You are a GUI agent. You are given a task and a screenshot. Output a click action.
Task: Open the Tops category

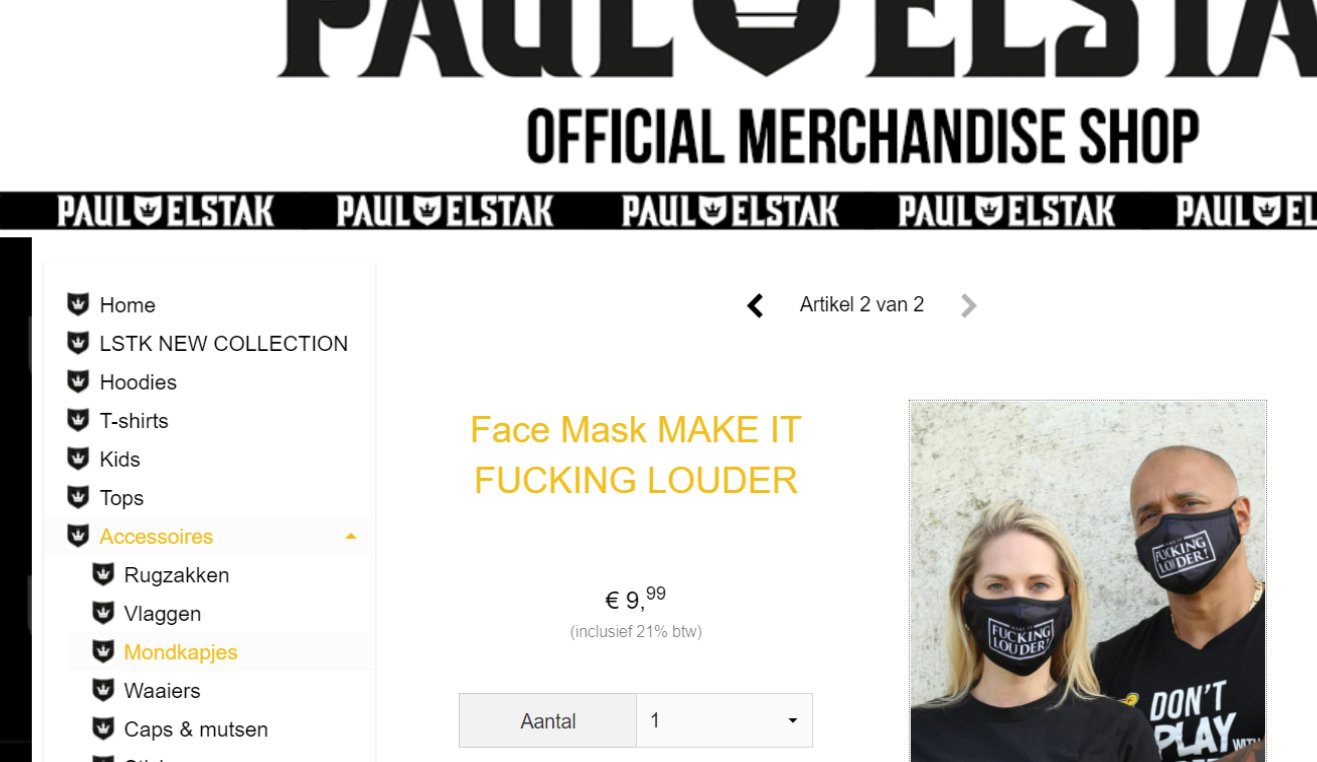[x=121, y=498]
